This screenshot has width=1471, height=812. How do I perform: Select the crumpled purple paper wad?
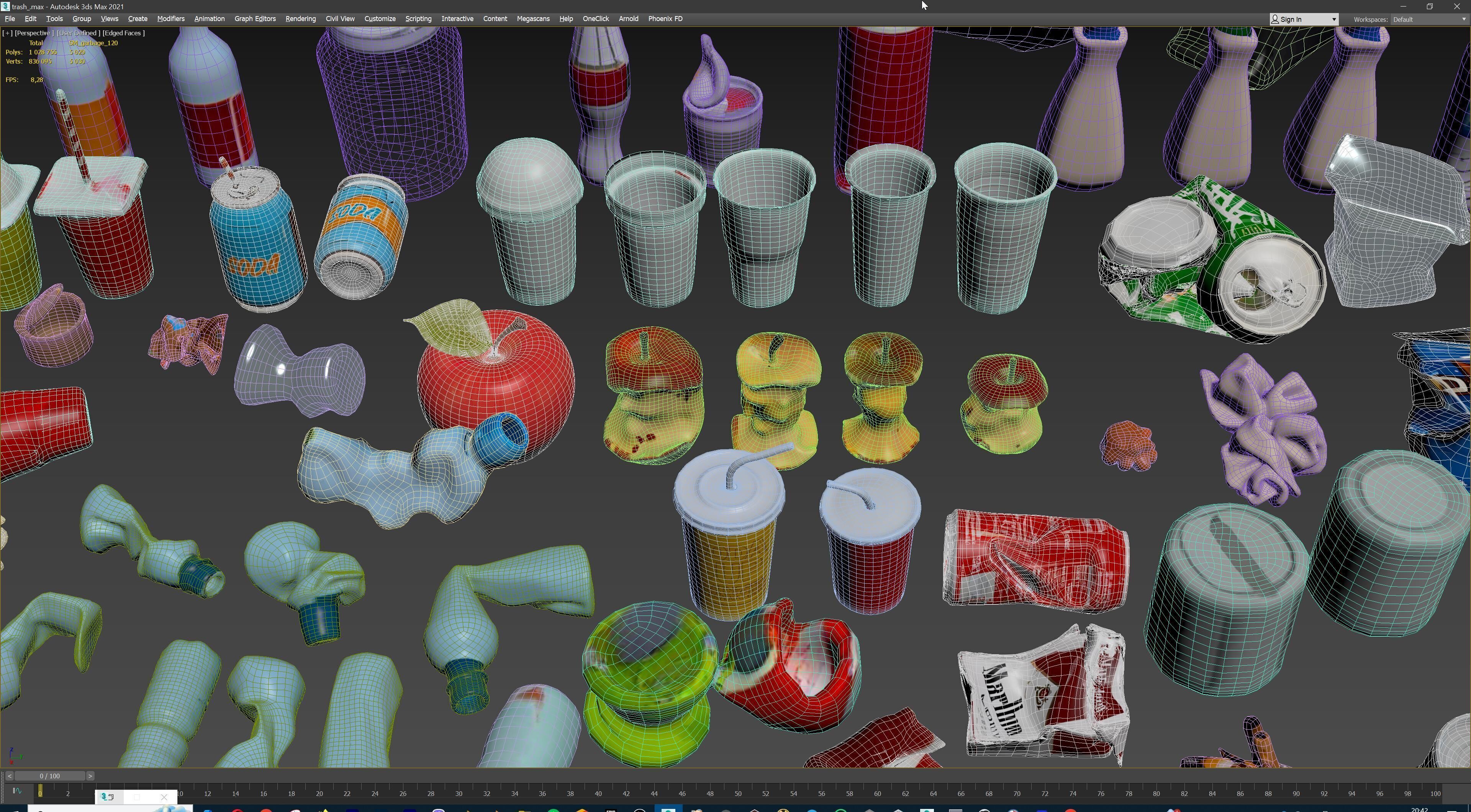1263,429
